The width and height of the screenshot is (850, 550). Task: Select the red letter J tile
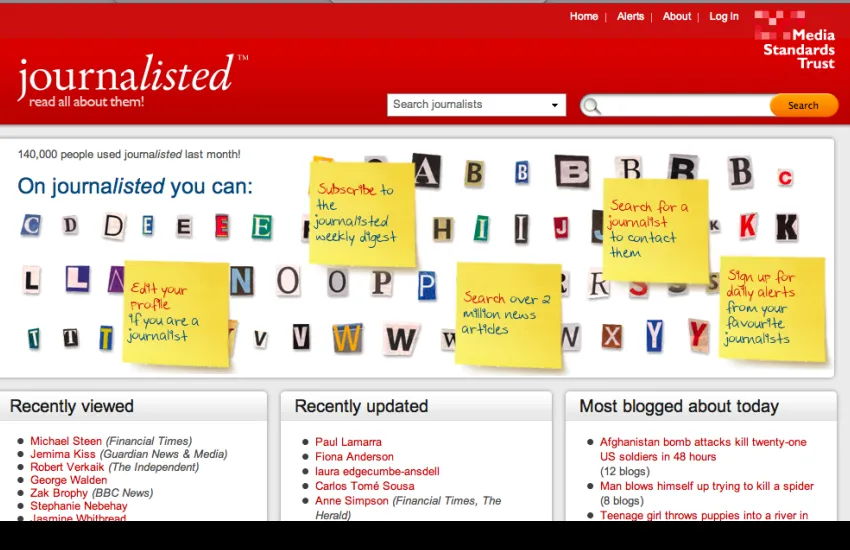pos(561,228)
